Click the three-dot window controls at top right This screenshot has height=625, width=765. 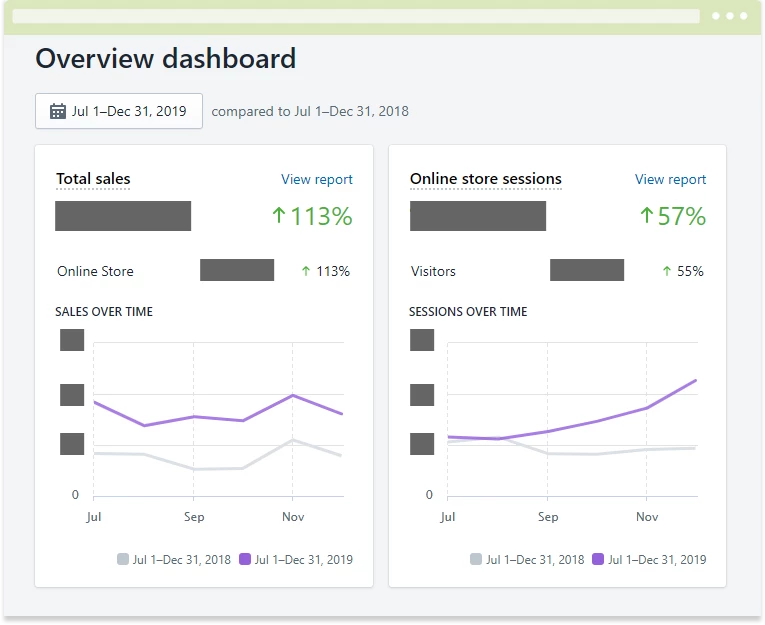coord(729,16)
